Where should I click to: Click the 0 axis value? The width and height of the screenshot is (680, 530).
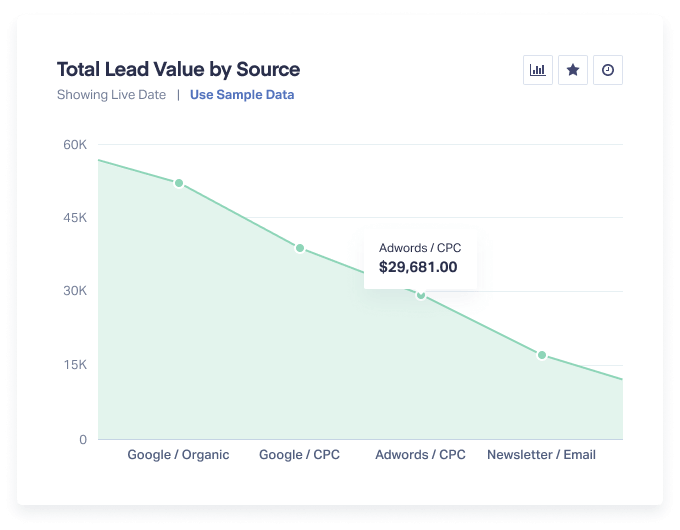click(83, 439)
